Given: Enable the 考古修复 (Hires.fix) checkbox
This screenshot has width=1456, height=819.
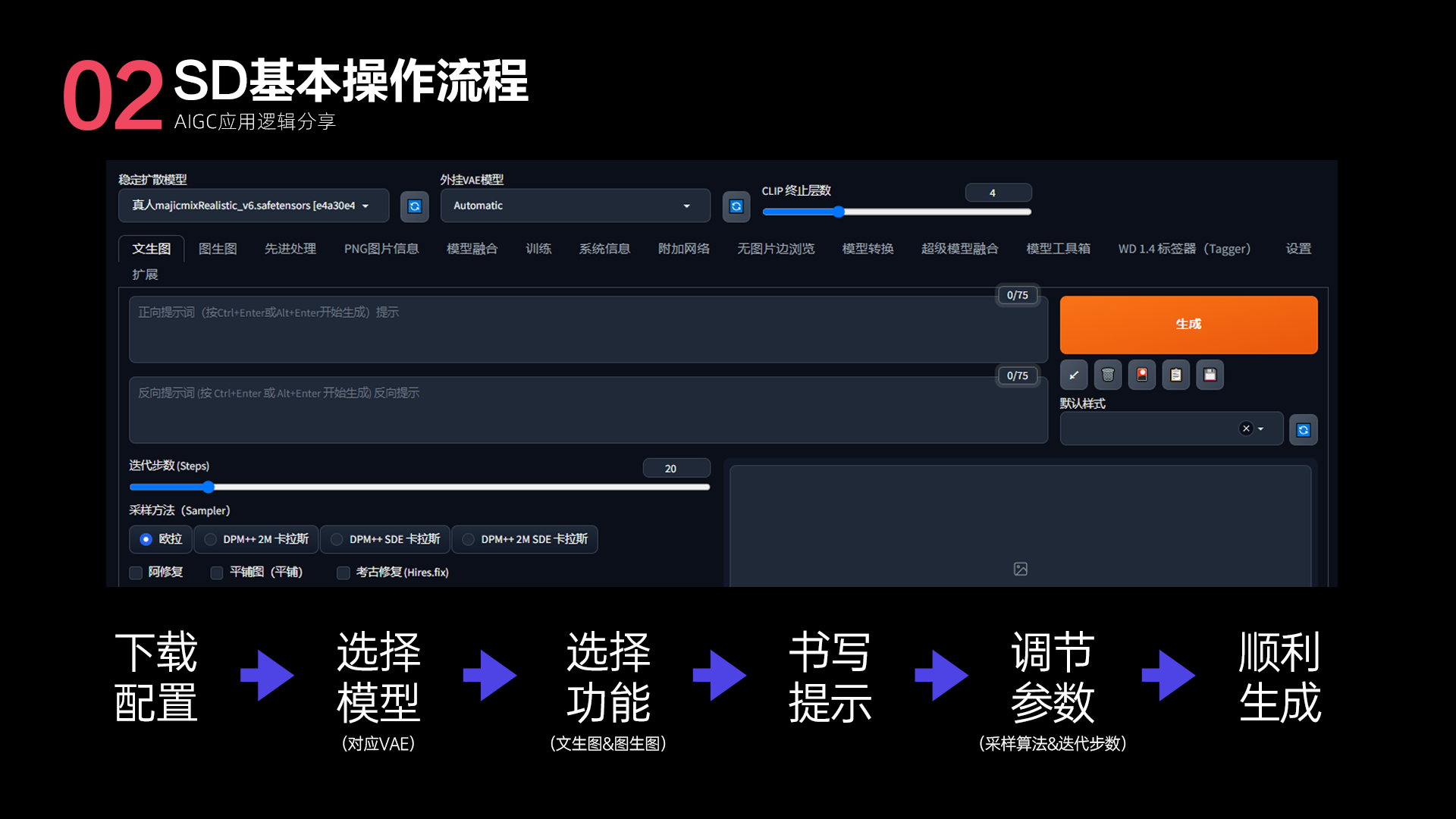Looking at the screenshot, I should [x=344, y=573].
